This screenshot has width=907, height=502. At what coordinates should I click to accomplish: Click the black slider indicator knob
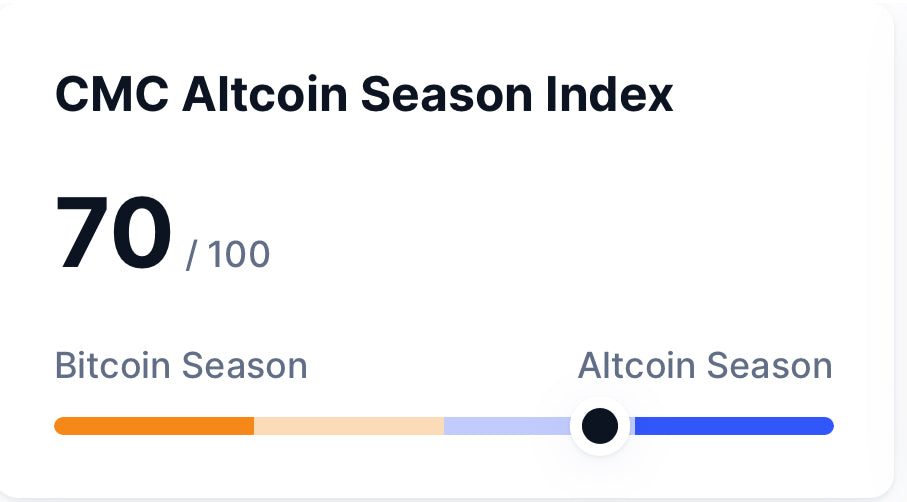pos(600,426)
